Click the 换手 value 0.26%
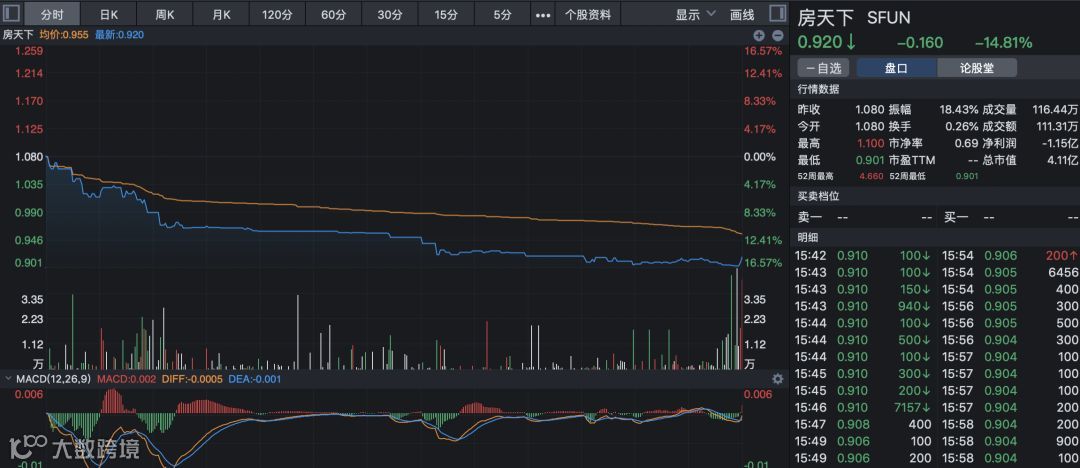1080x468 pixels. (x=962, y=126)
